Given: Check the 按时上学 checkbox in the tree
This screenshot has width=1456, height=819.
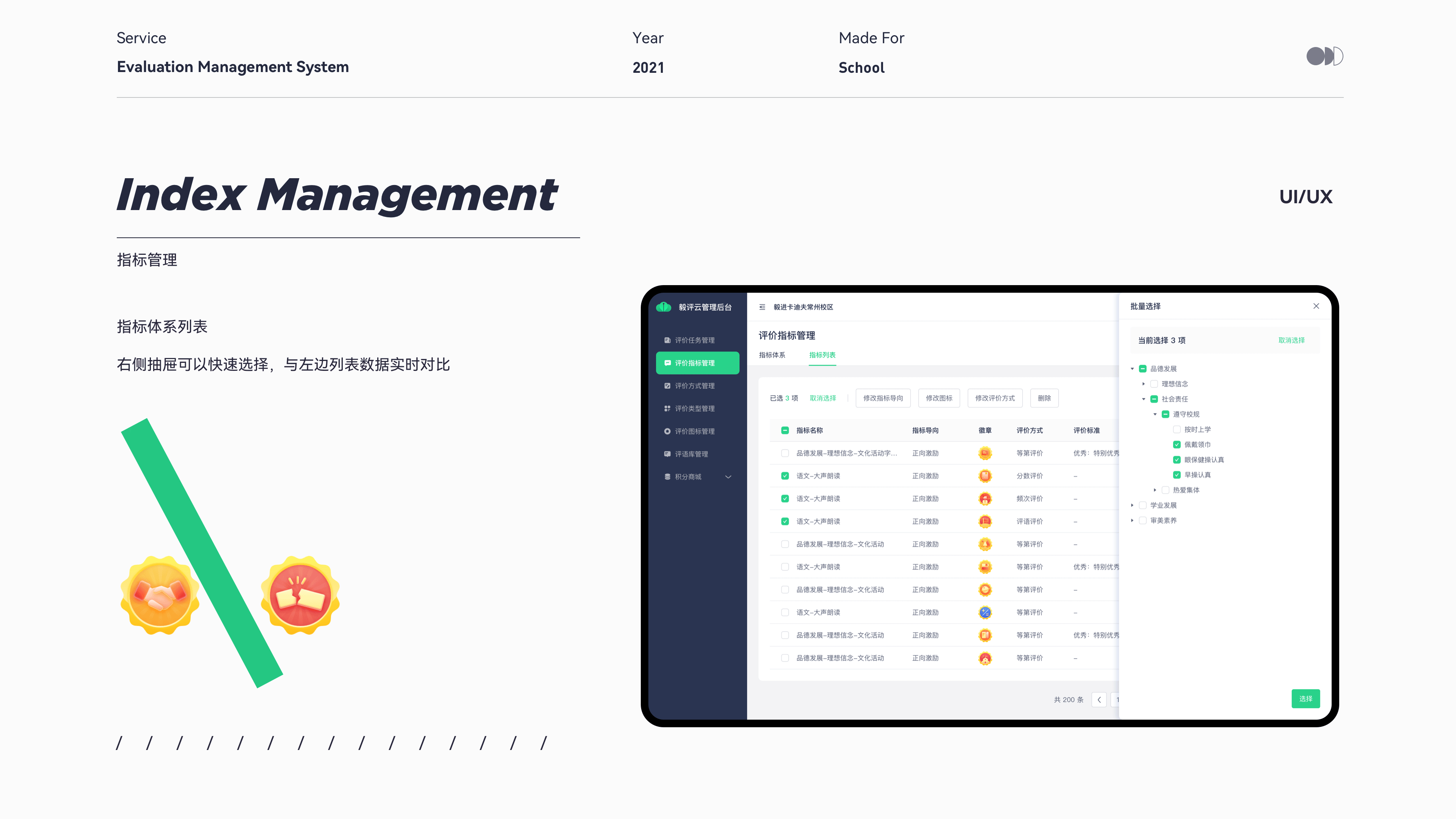Looking at the screenshot, I should [1176, 430].
